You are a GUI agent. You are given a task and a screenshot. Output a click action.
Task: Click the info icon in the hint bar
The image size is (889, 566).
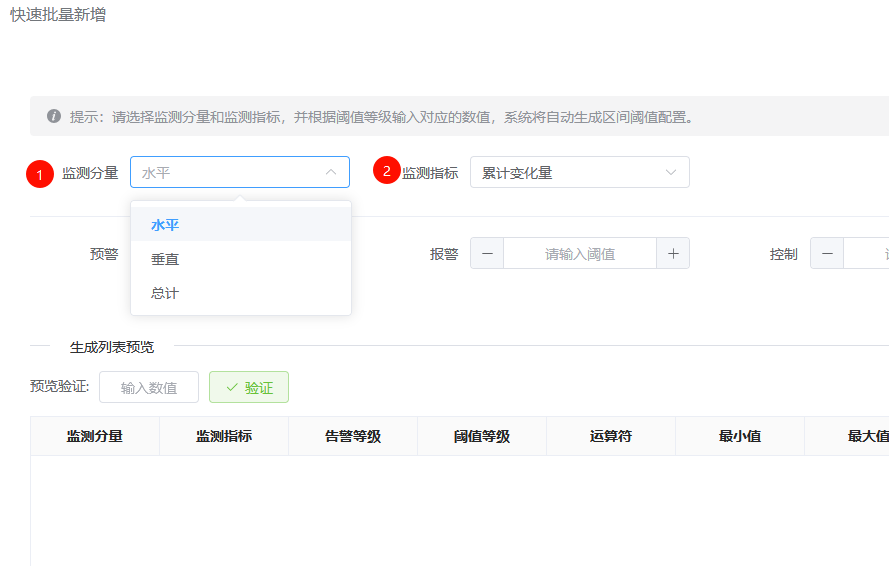[x=54, y=117]
